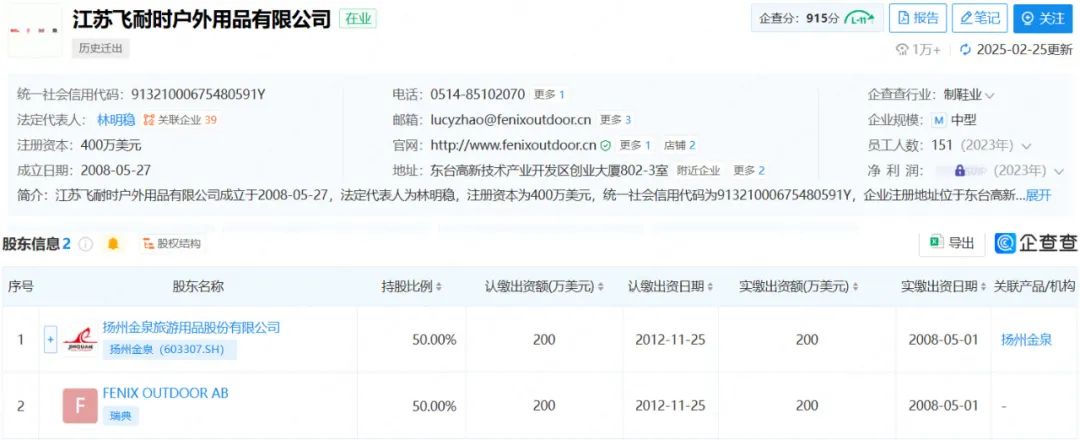Click the refresh icon beside 2025-02-25更新
Screen dimensions: 1080x440
(965, 50)
